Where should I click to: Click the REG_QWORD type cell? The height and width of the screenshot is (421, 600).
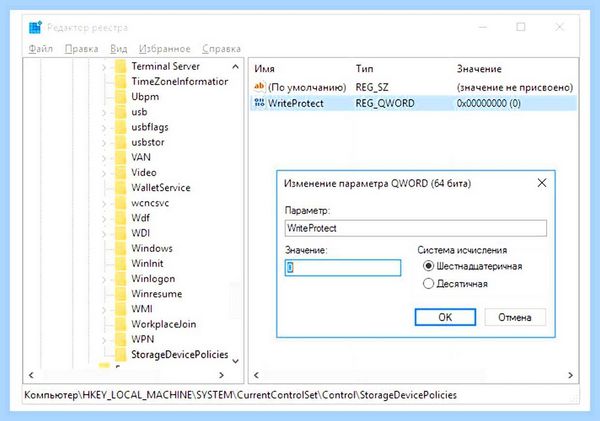pos(385,103)
